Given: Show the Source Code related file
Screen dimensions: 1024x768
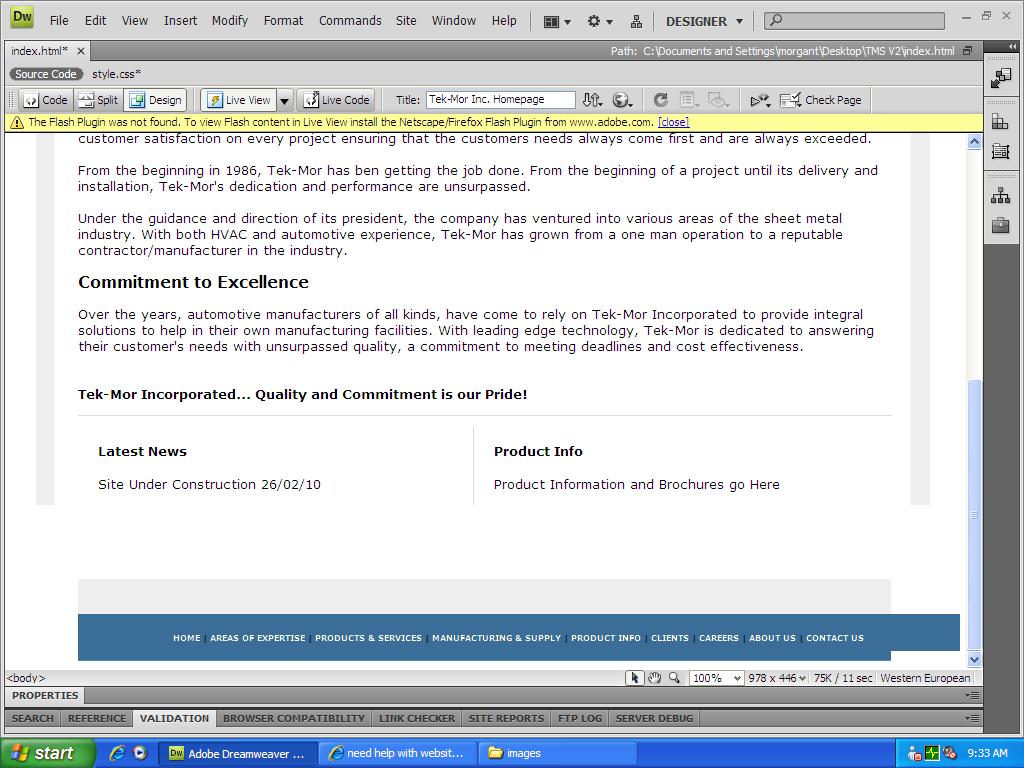Looking at the screenshot, I should (46, 74).
